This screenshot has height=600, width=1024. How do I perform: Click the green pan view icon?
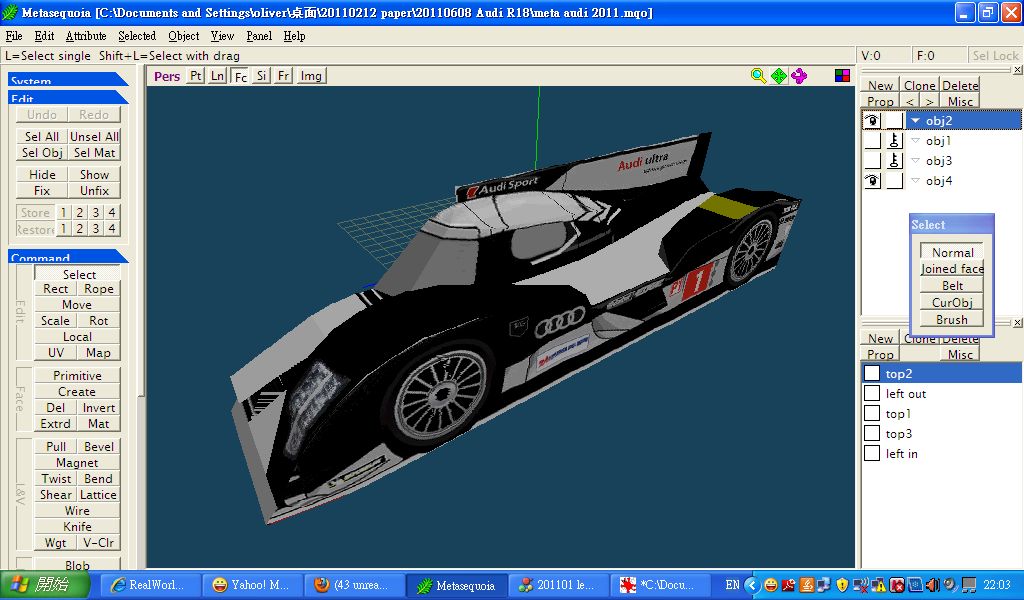(778, 76)
